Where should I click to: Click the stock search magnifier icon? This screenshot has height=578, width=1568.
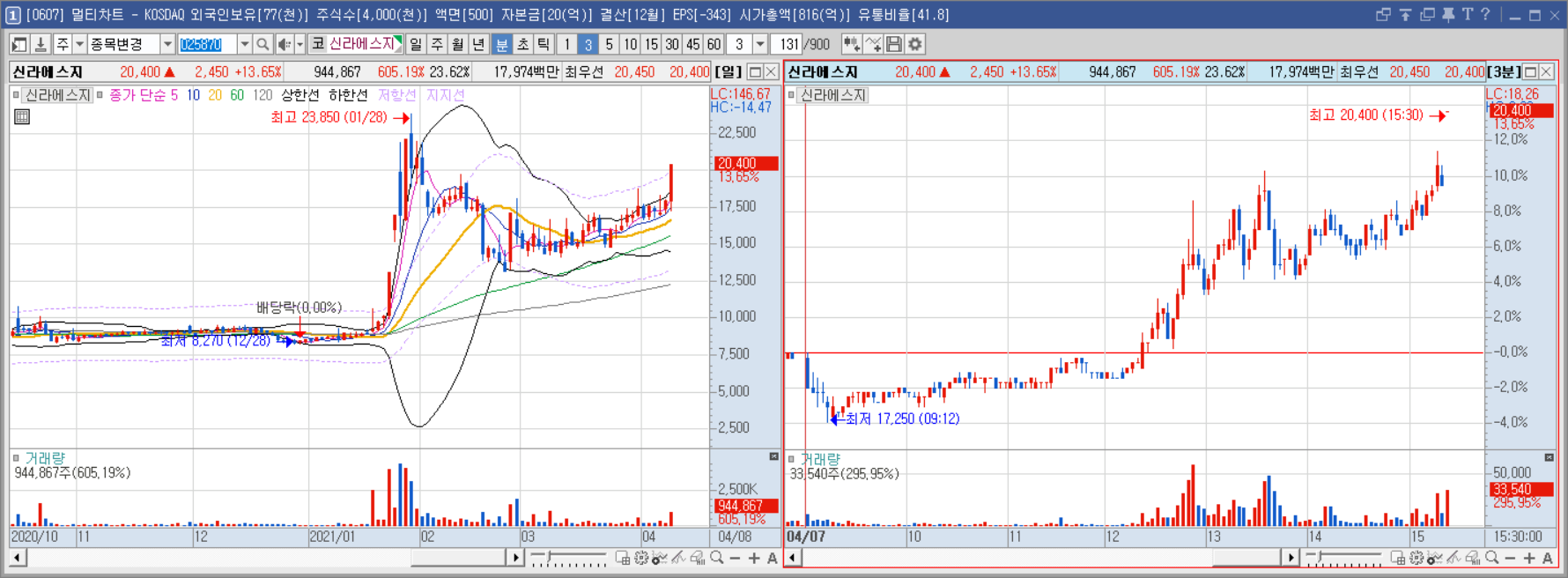click(x=263, y=44)
